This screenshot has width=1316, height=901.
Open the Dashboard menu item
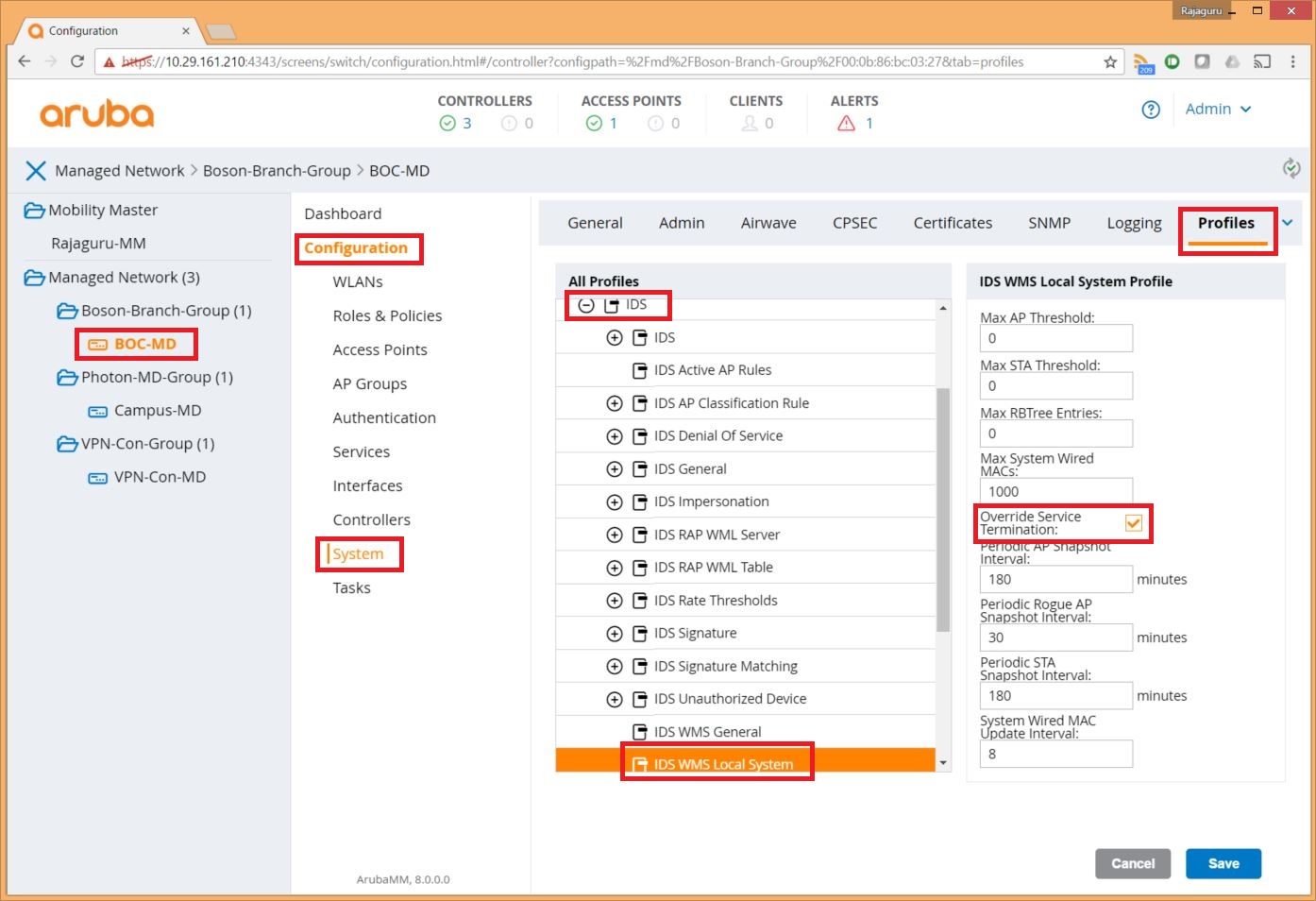click(343, 214)
